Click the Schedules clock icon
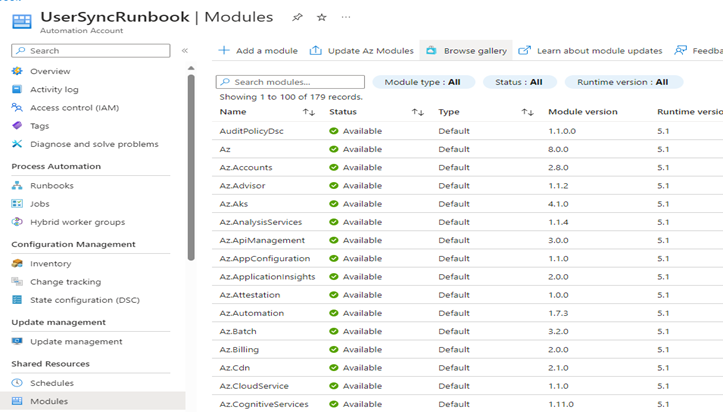Screen dimensions: 723x412 tap(17, 383)
